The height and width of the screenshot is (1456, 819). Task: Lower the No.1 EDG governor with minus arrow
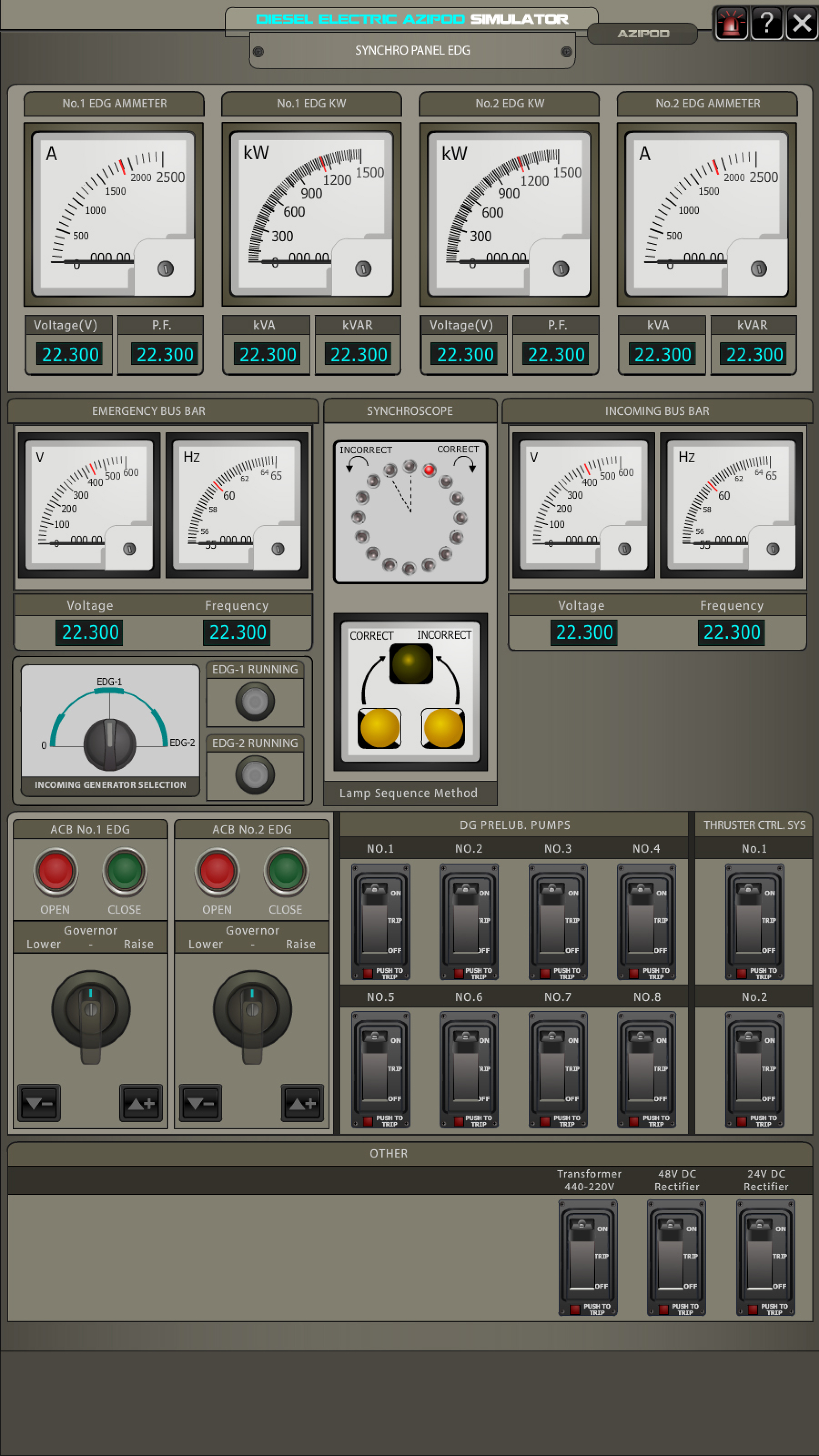point(39,1102)
